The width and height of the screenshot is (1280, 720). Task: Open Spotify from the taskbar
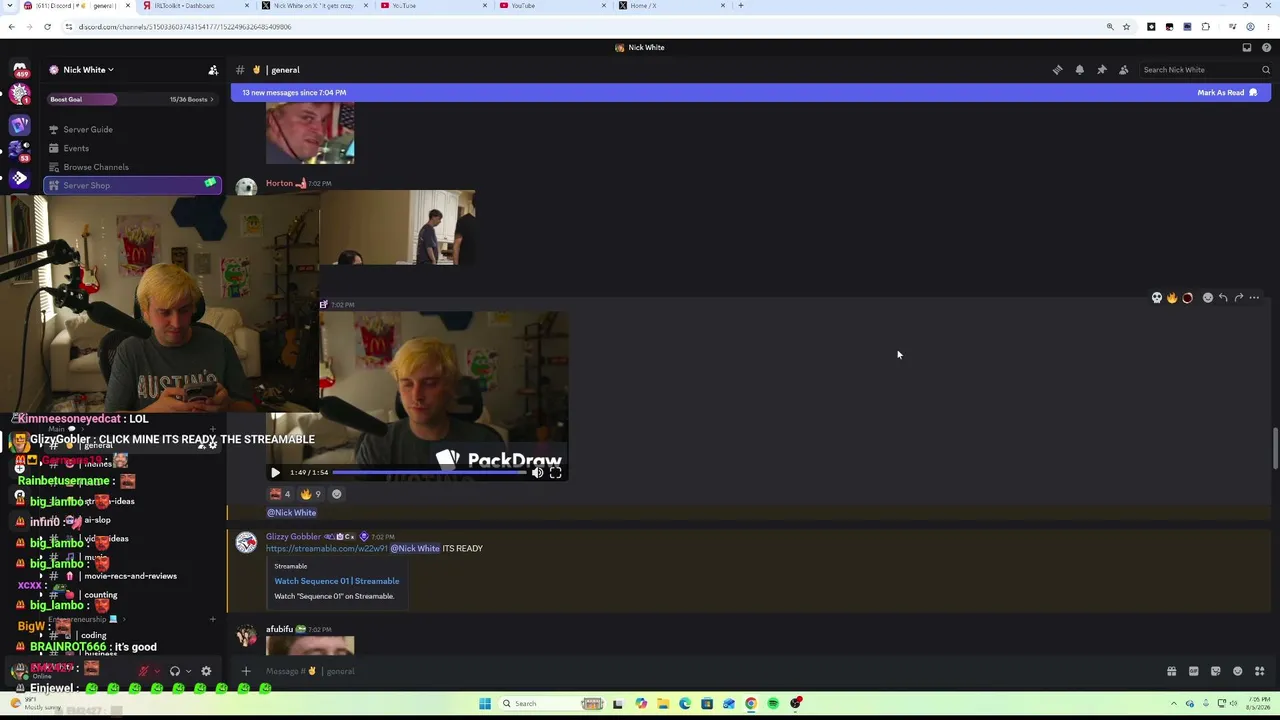click(773, 704)
